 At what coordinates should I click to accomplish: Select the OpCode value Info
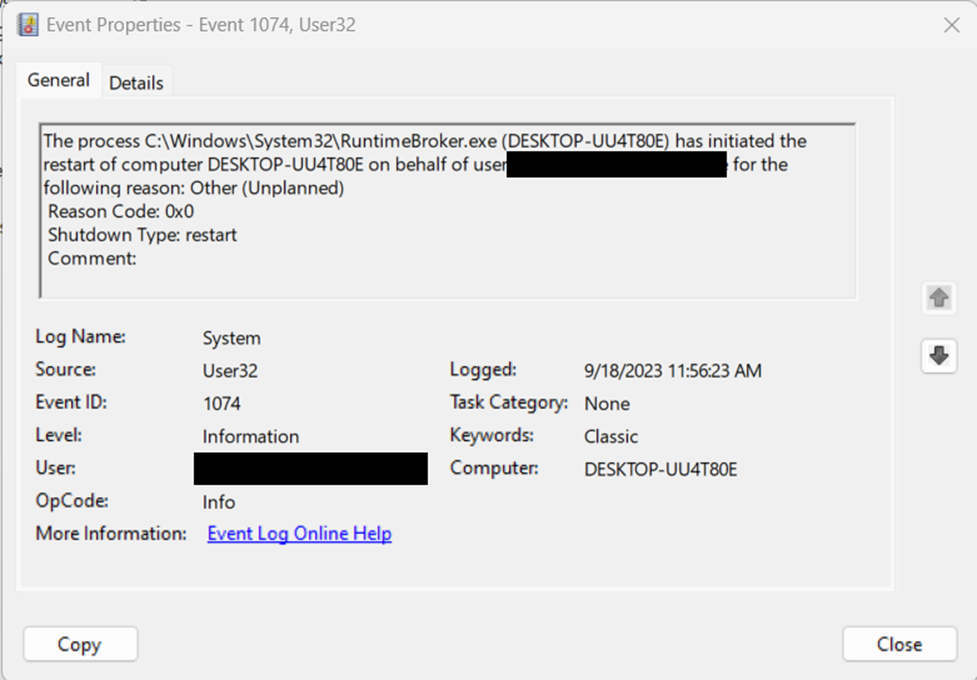click(219, 502)
